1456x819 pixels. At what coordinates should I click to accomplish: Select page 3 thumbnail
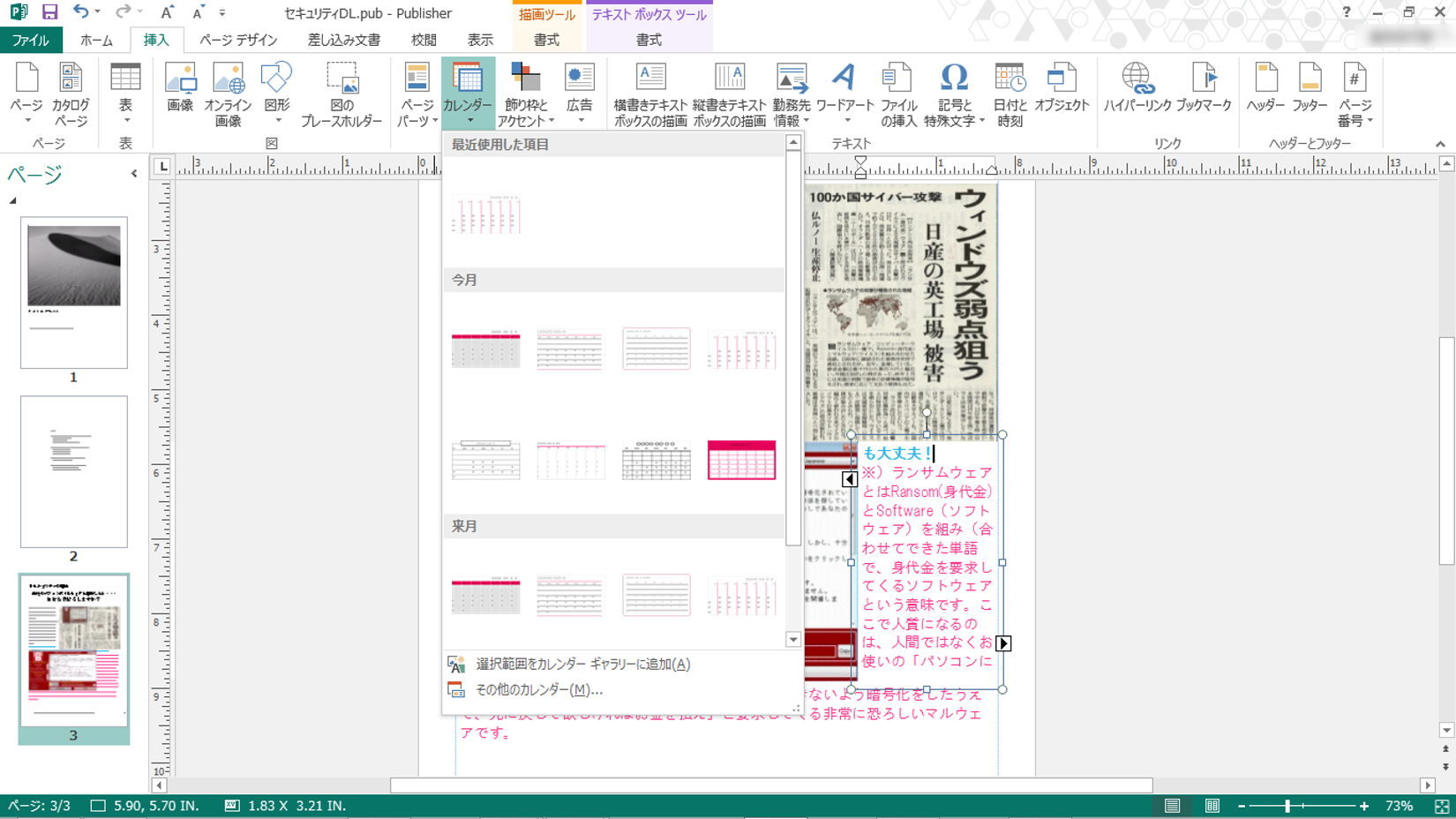74,650
